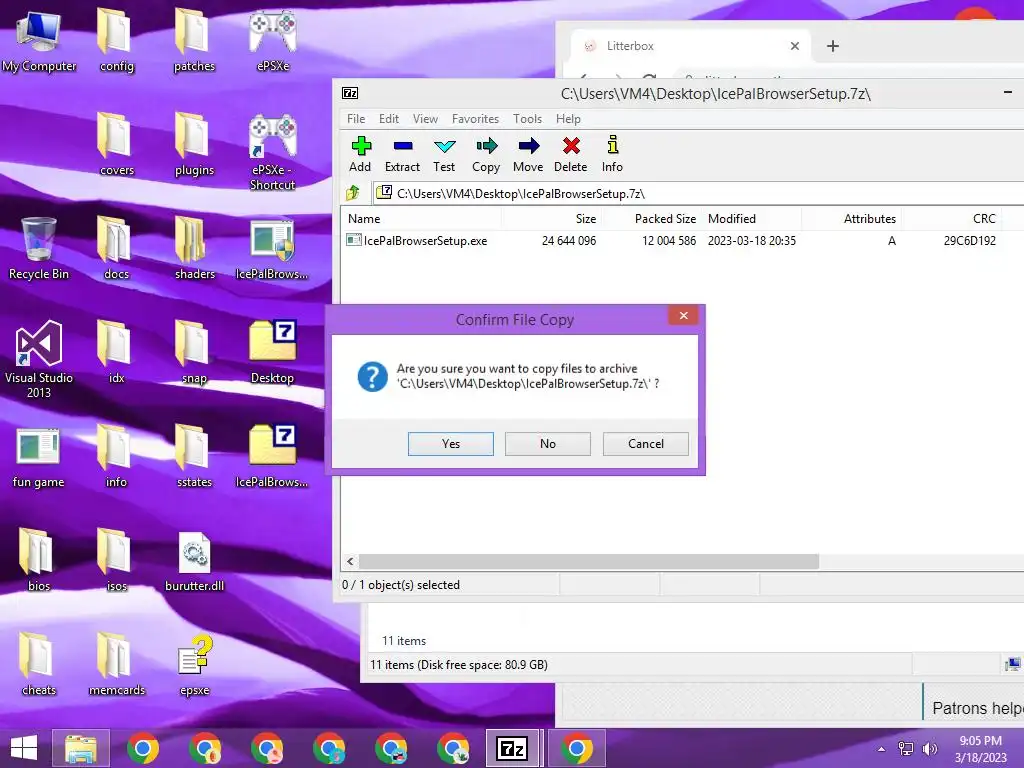Click the horizontal scrollbar left arrow

350,562
